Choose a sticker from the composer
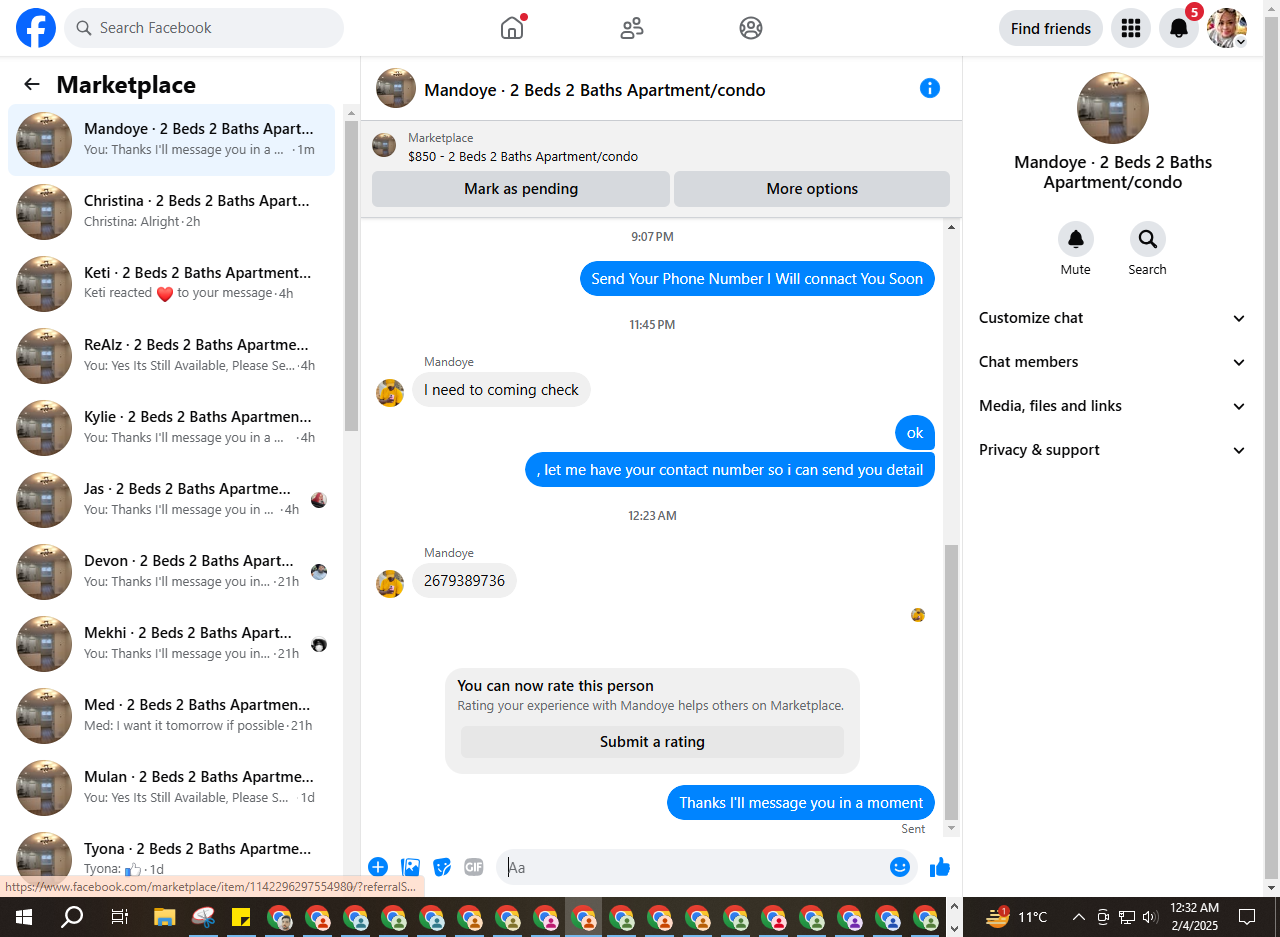This screenshot has width=1280, height=937. tap(442, 867)
